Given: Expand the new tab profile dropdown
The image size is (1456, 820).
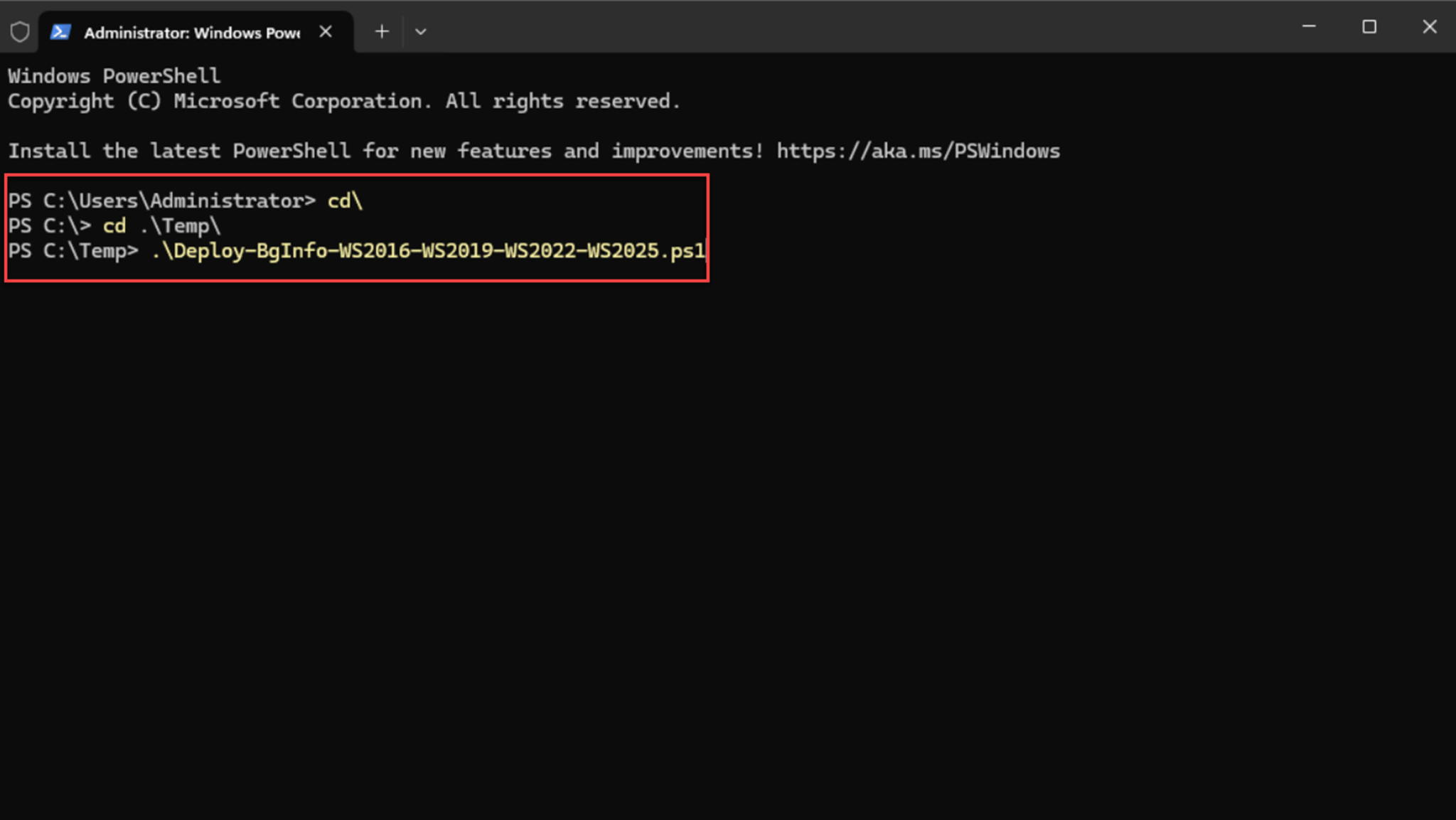Looking at the screenshot, I should [x=420, y=32].
